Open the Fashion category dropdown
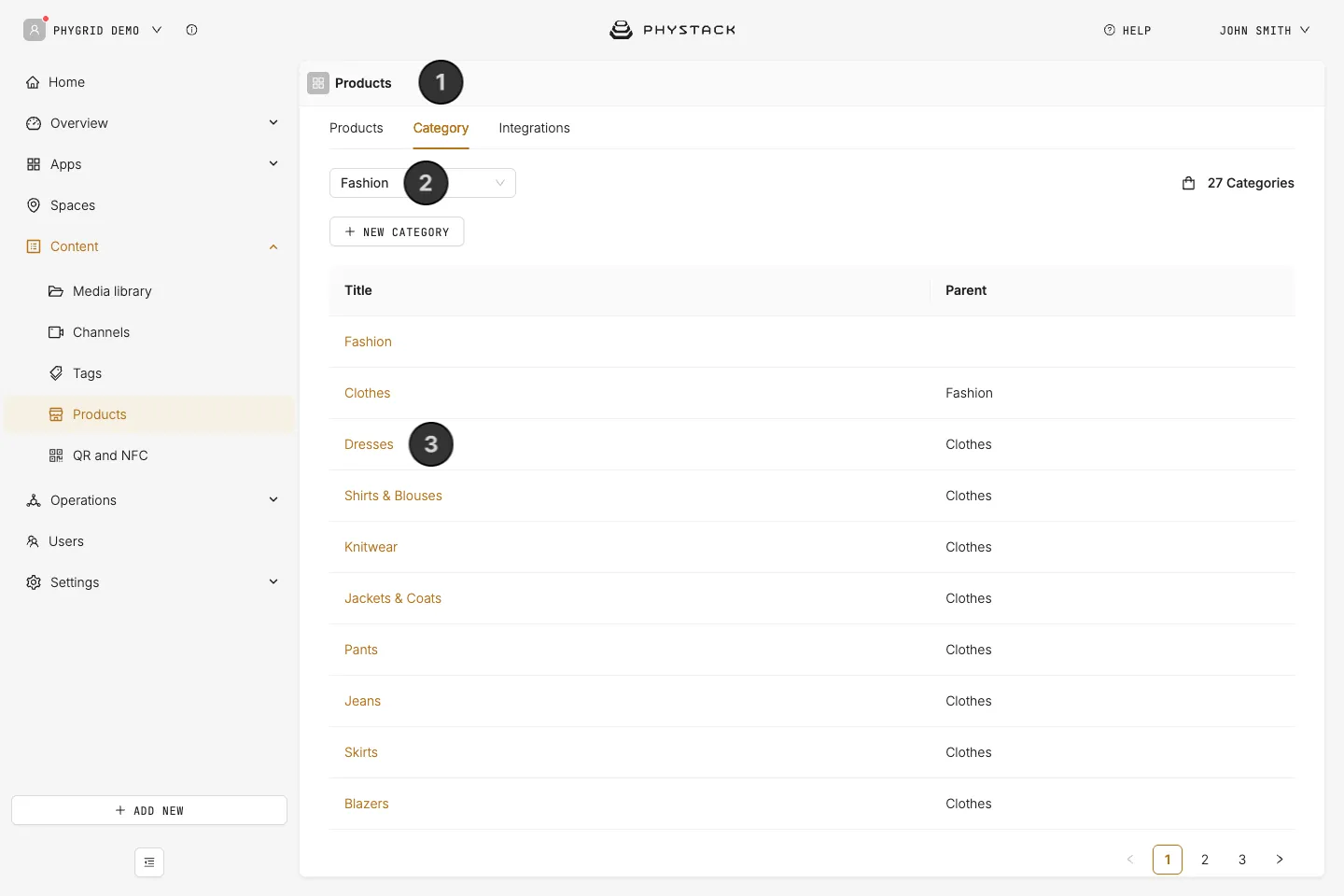1344x896 pixels. pyautogui.click(x=423, y=183)
